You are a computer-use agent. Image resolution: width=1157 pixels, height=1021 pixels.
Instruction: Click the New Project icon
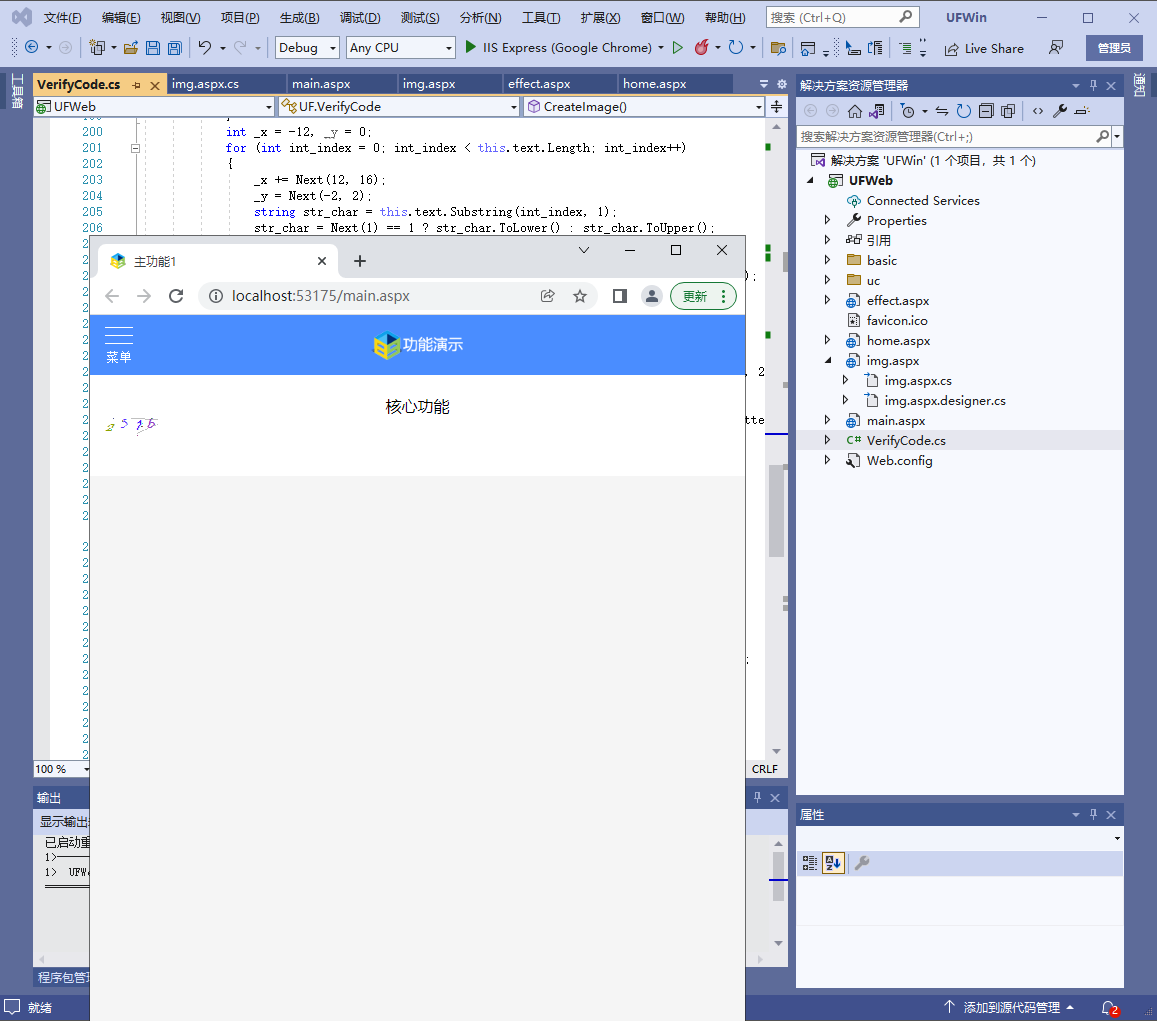click(x=96, y=48)
